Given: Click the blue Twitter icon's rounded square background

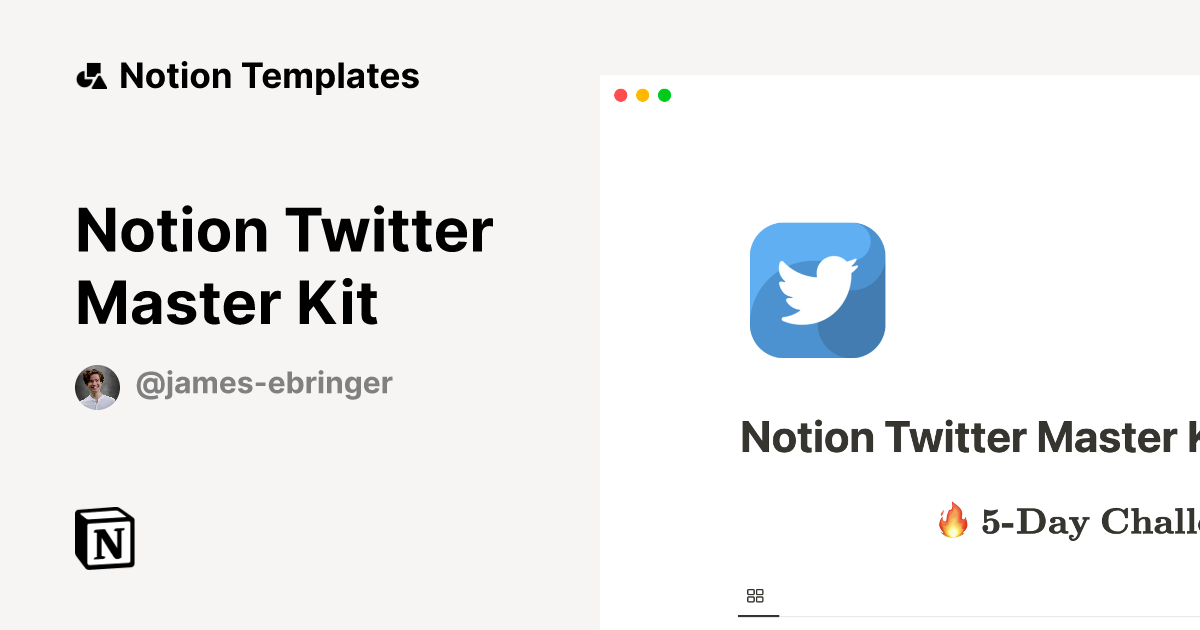Looking at the screenshot, I should pyautogui.click(x=817, y=289).
